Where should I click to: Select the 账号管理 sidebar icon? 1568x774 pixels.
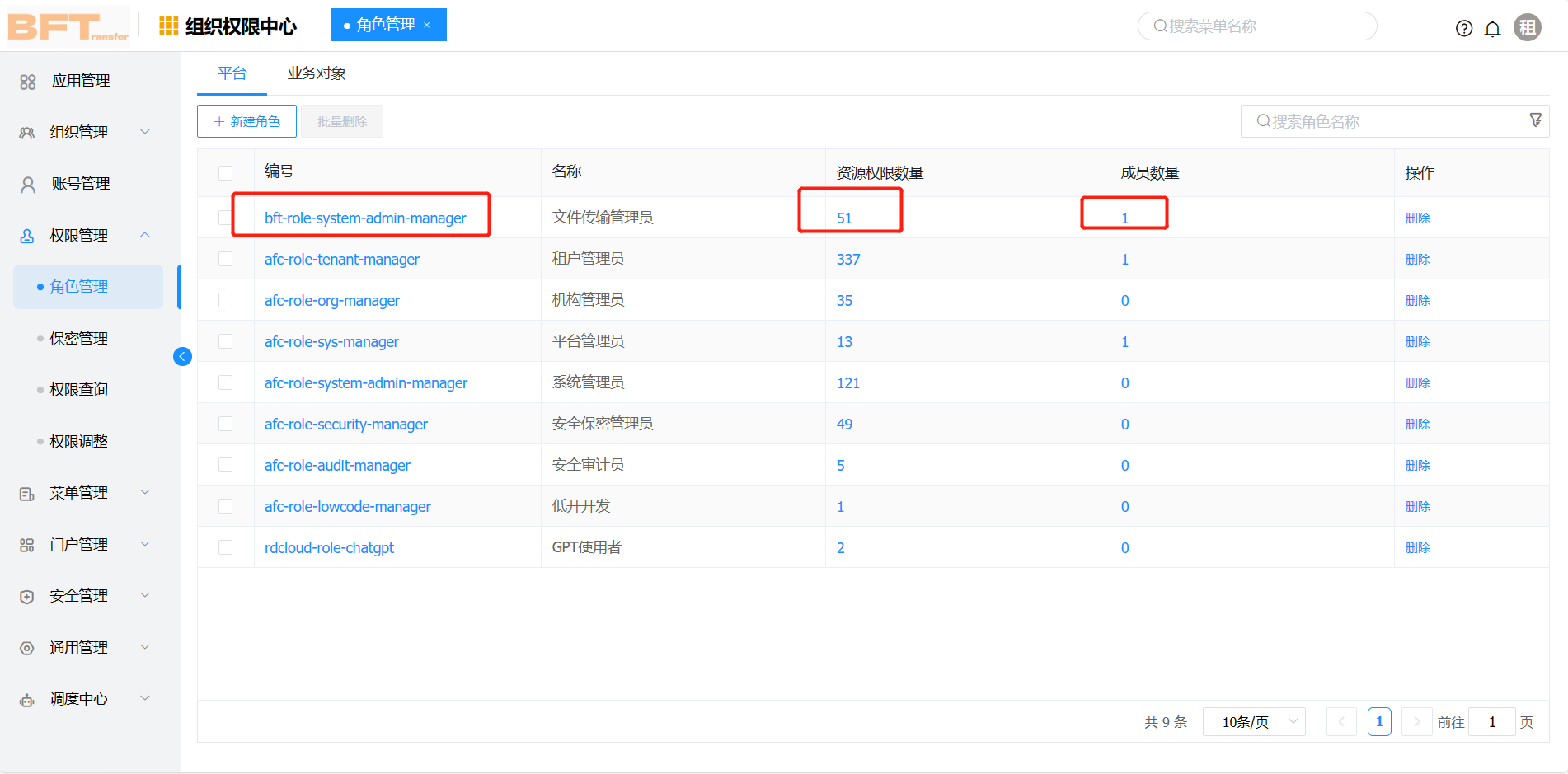[27, 183]
